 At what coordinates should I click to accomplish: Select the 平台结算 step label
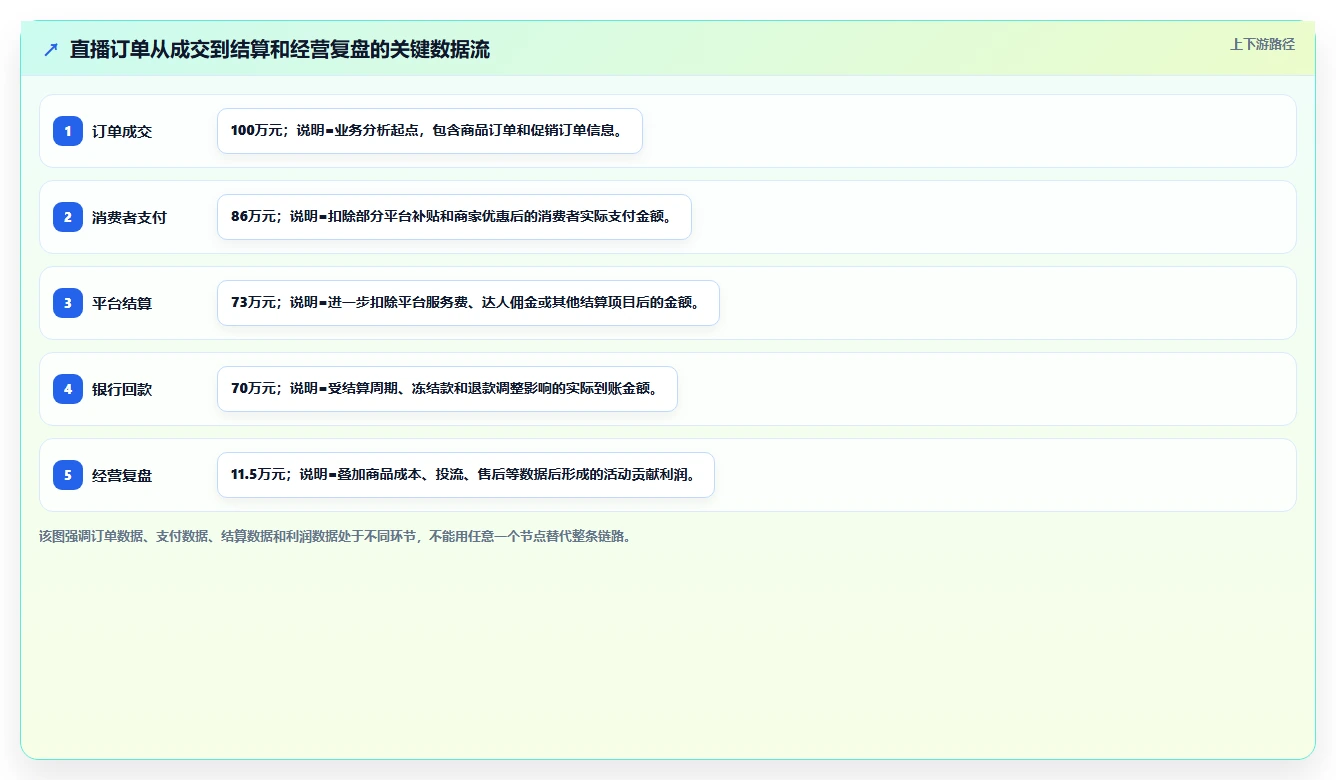pyautogui.click(x=122, y=303)
